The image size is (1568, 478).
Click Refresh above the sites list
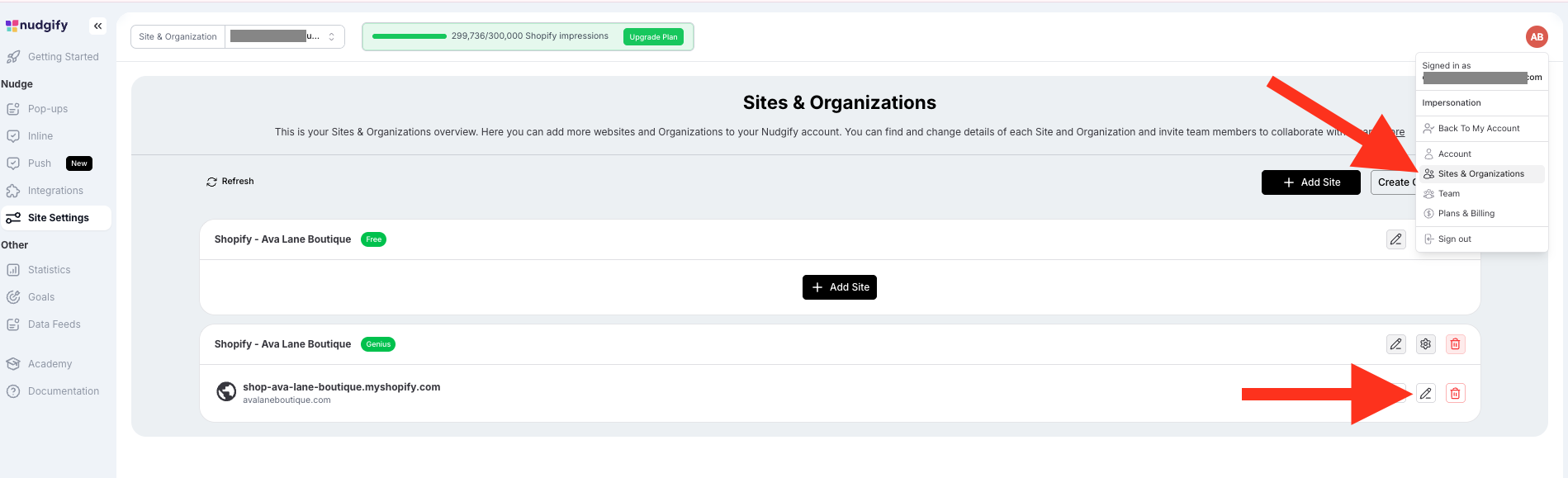click(230, 182)
